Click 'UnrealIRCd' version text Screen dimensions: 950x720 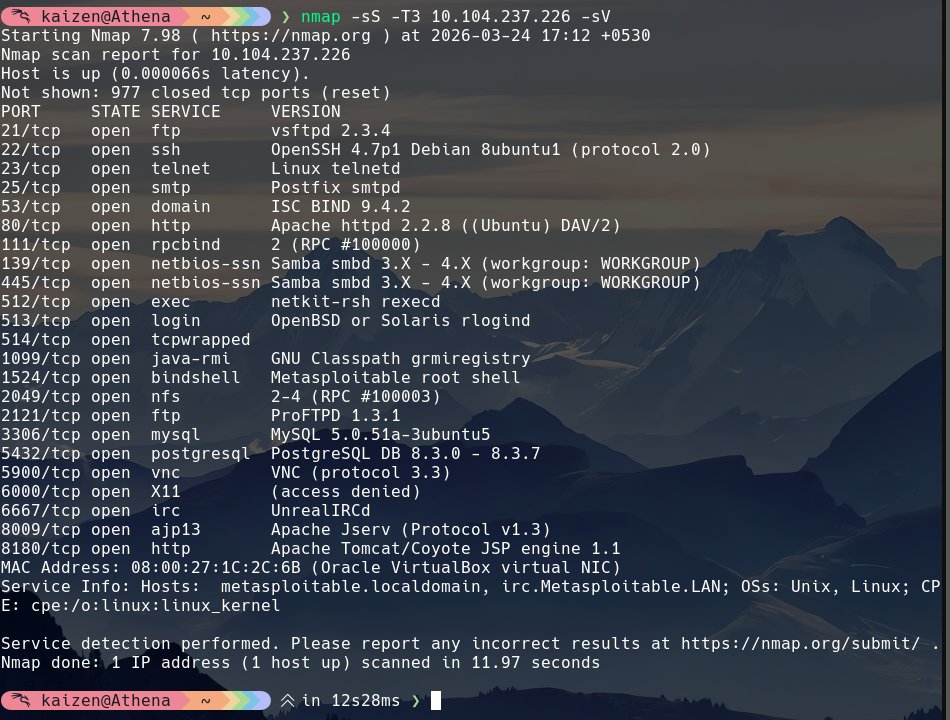pos(320,510)
